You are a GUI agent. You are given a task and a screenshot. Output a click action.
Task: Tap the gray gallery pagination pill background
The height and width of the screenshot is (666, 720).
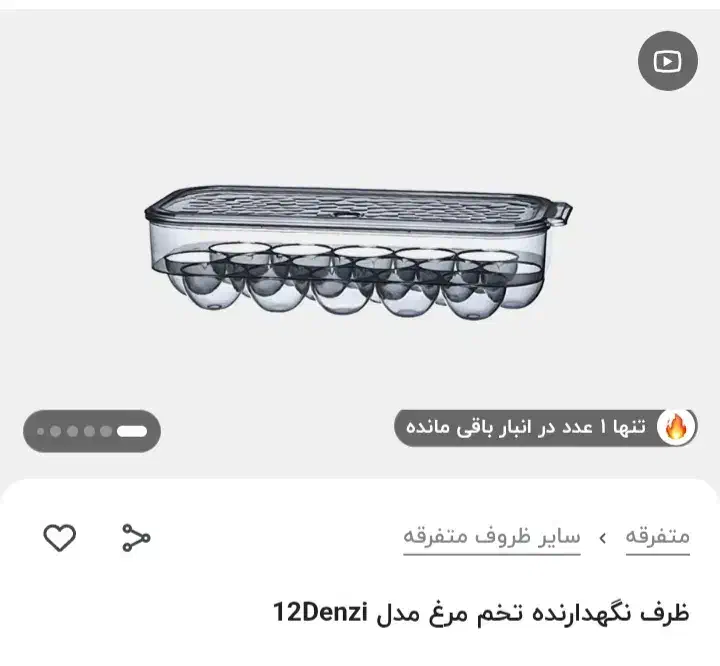(92, 431)
